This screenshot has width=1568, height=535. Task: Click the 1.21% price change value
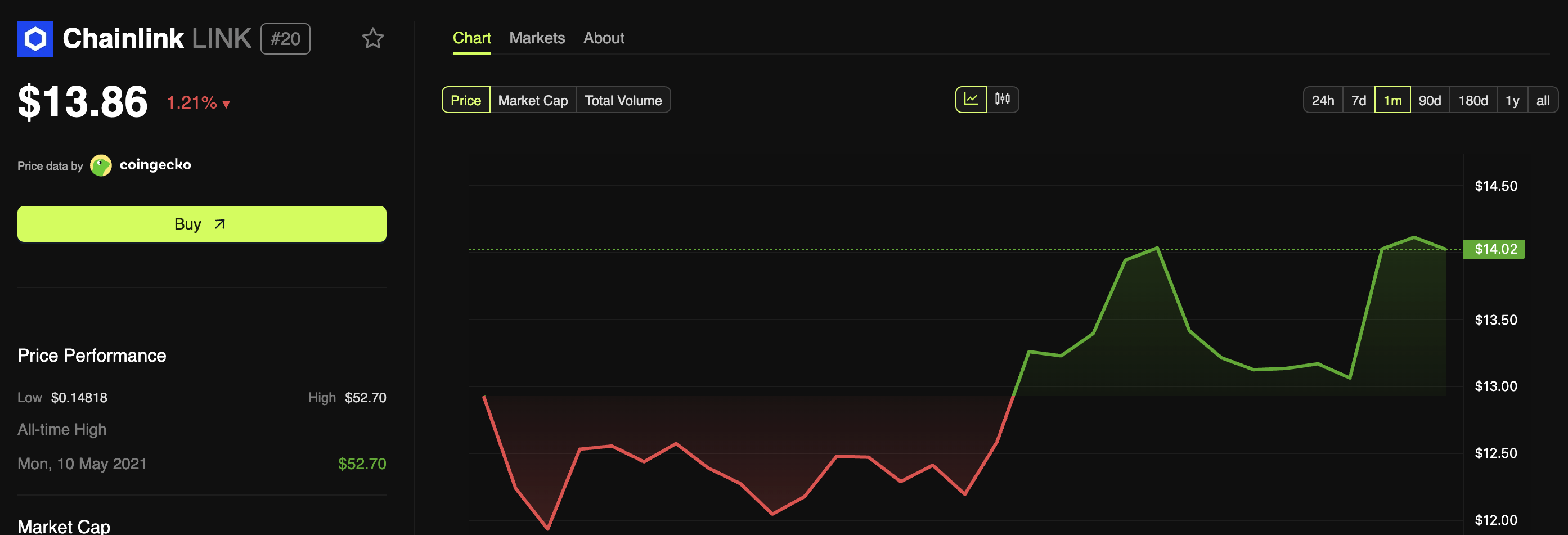point(192,103)
